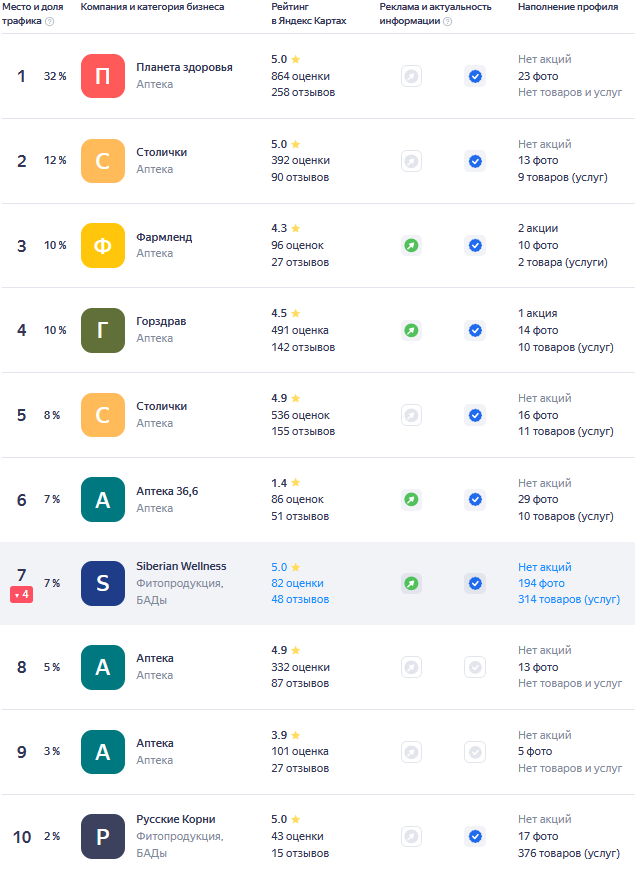This screenshot has width=635, height=875.
Task: Click the grey ad arrow icon in row 5 Столички
Action: click(411, 415)
